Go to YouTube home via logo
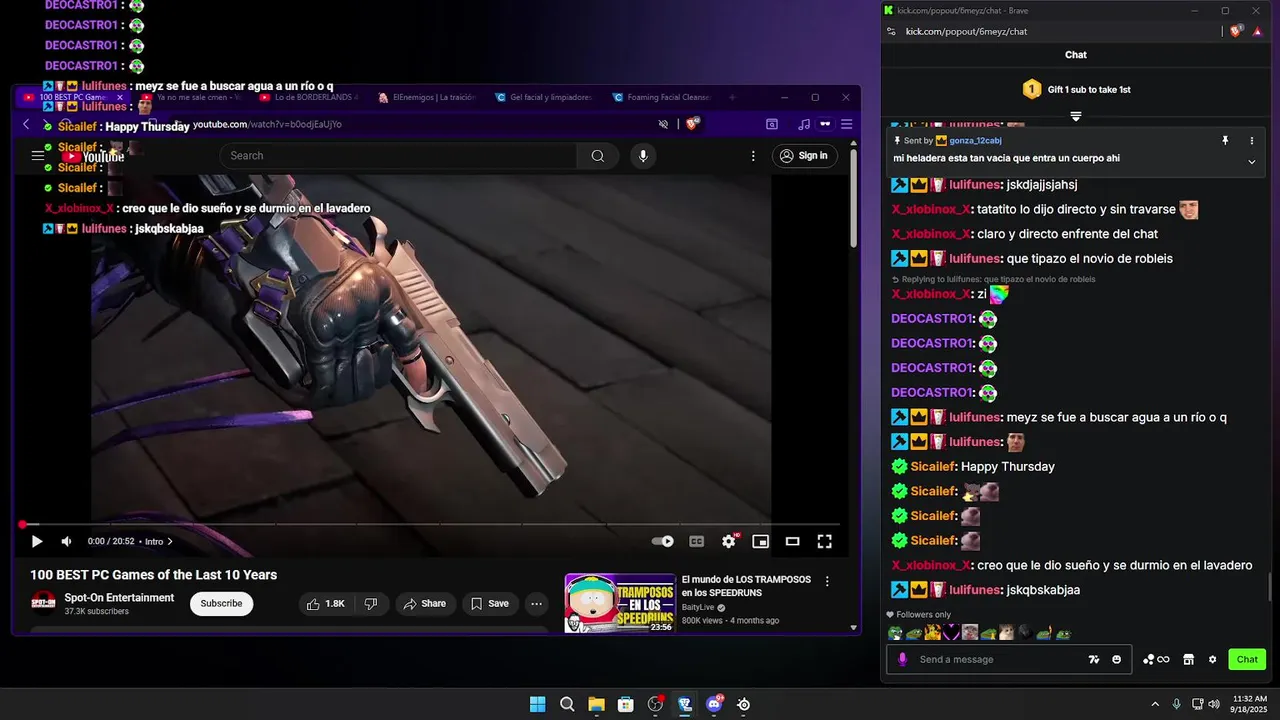Viewport: 1280px width, 720px height. (93, 156)
